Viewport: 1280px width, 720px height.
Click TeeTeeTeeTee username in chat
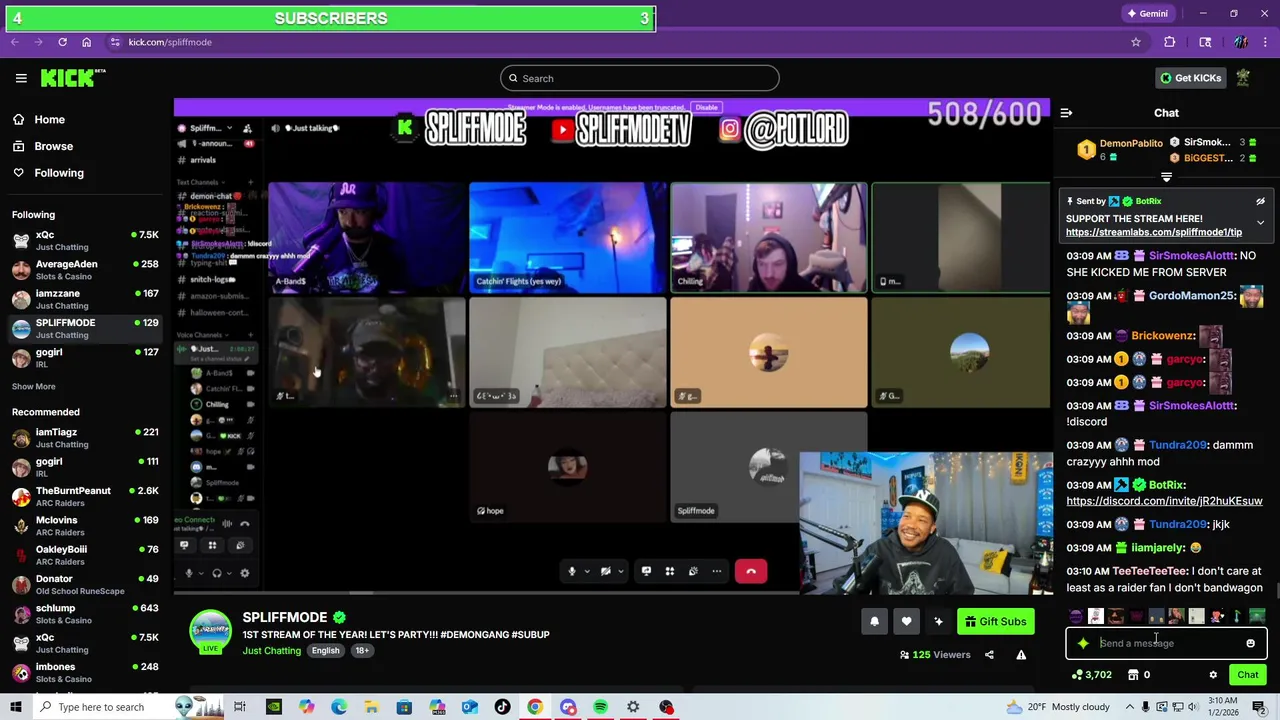pos(1150,571)
